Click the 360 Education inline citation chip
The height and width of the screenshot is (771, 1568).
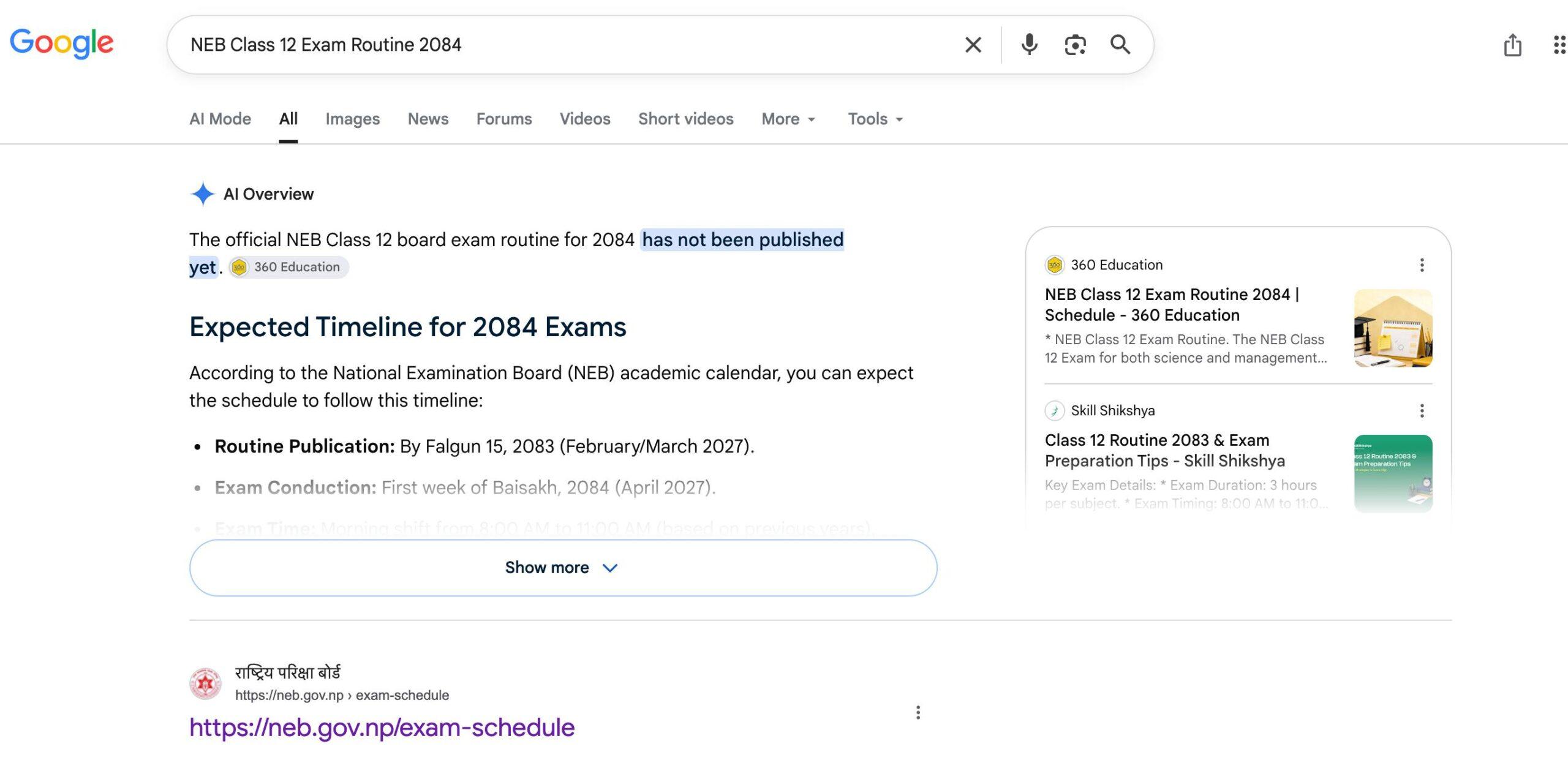288,267
